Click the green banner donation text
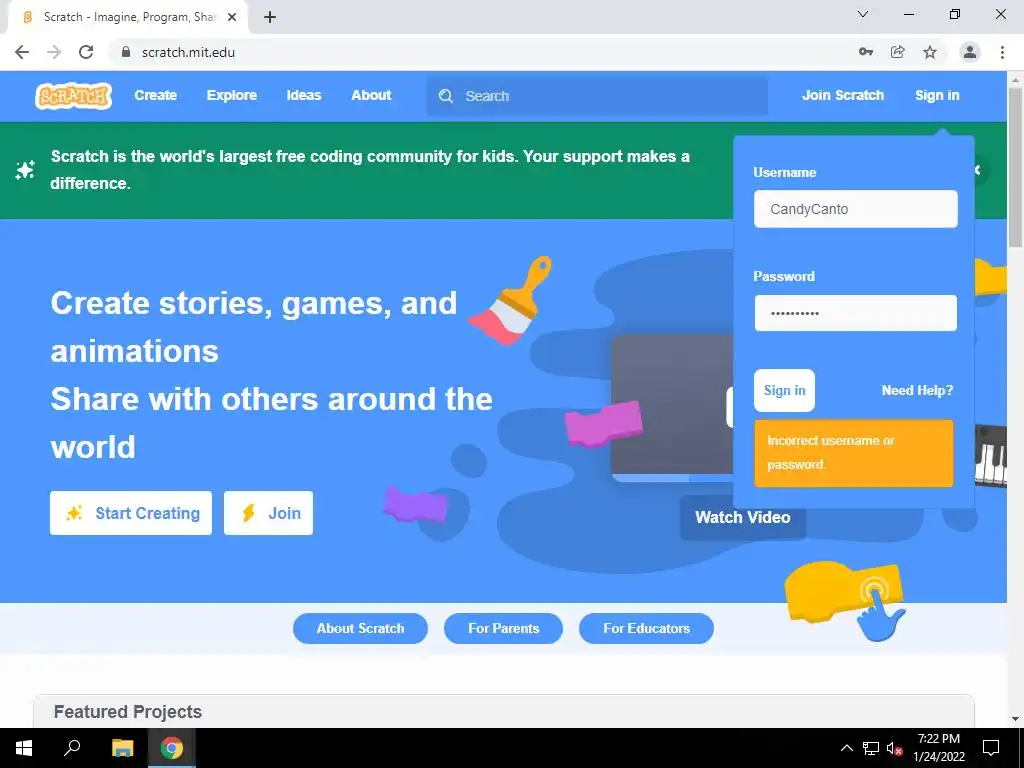The width and height of the screenshot is (1024, 768). pyautogui.click(x=370, y=170)
